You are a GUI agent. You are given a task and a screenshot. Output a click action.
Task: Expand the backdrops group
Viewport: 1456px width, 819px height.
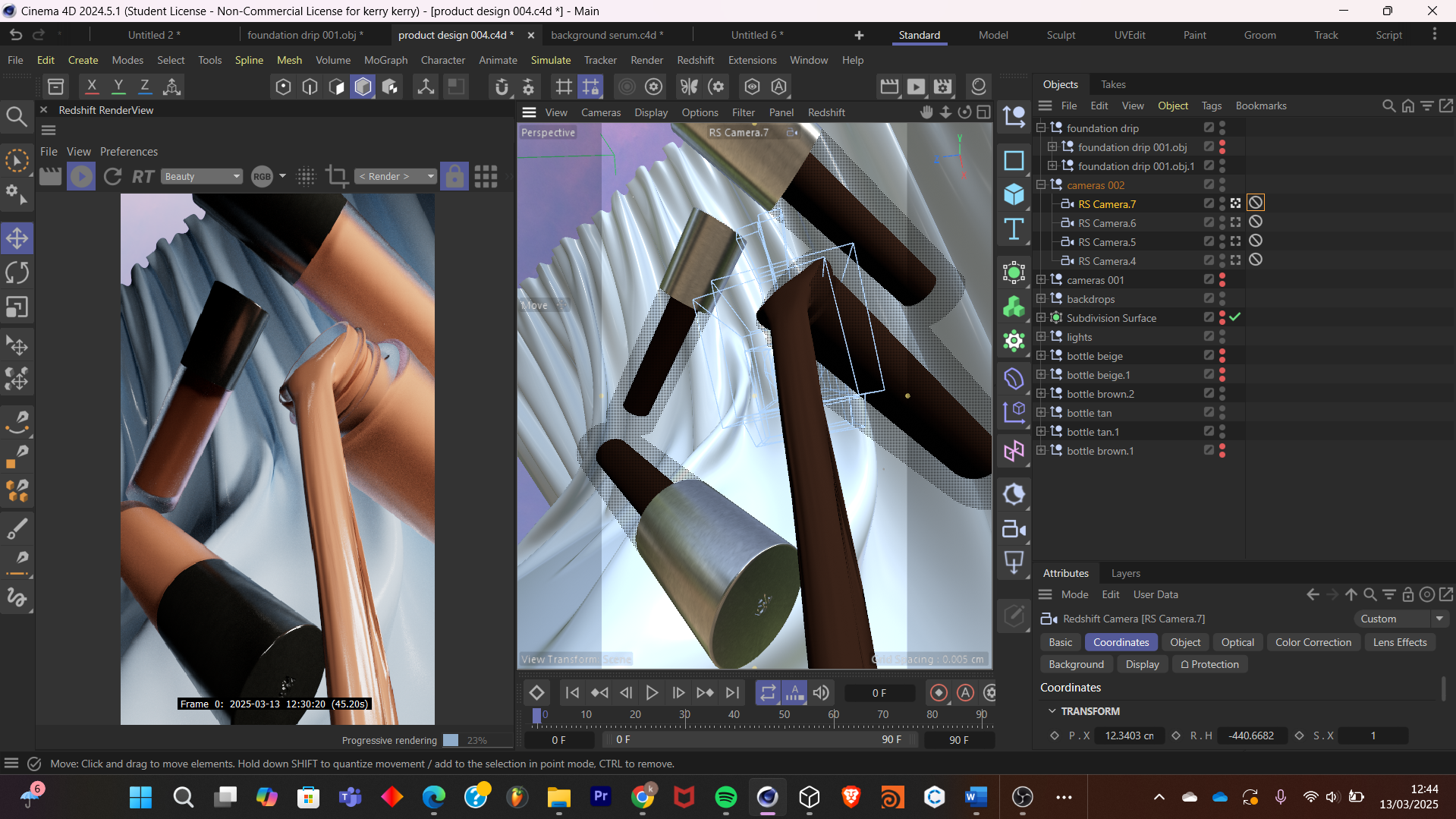(x=1041, y=299)
